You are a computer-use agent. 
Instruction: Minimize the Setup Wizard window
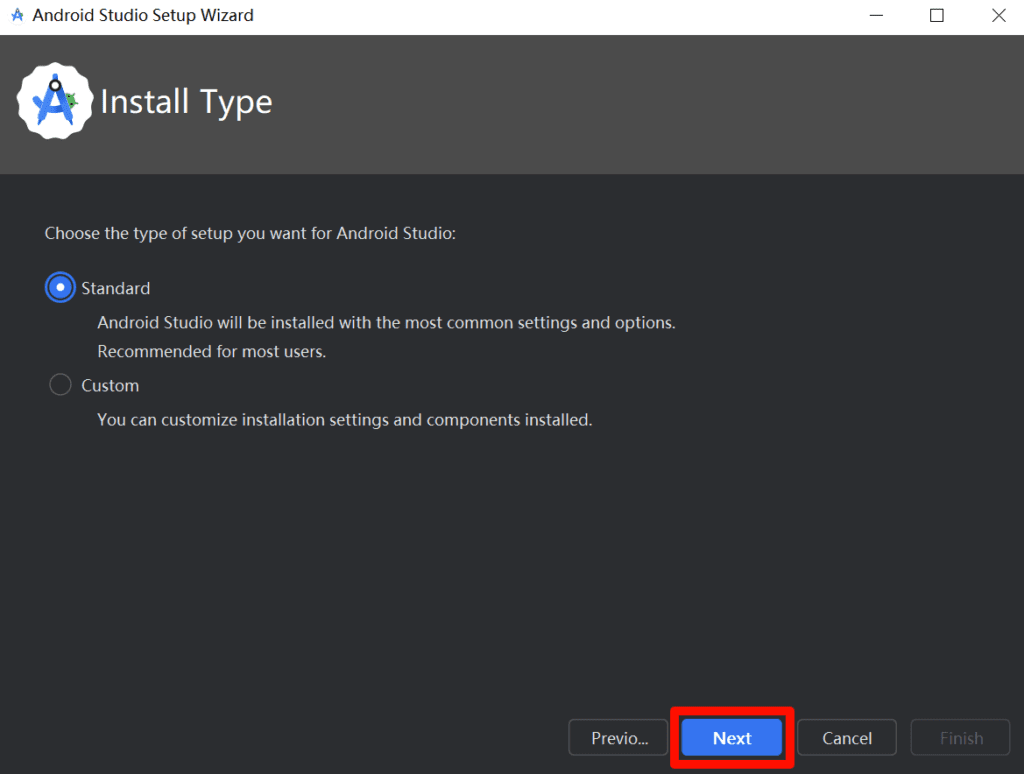(876, 16)
